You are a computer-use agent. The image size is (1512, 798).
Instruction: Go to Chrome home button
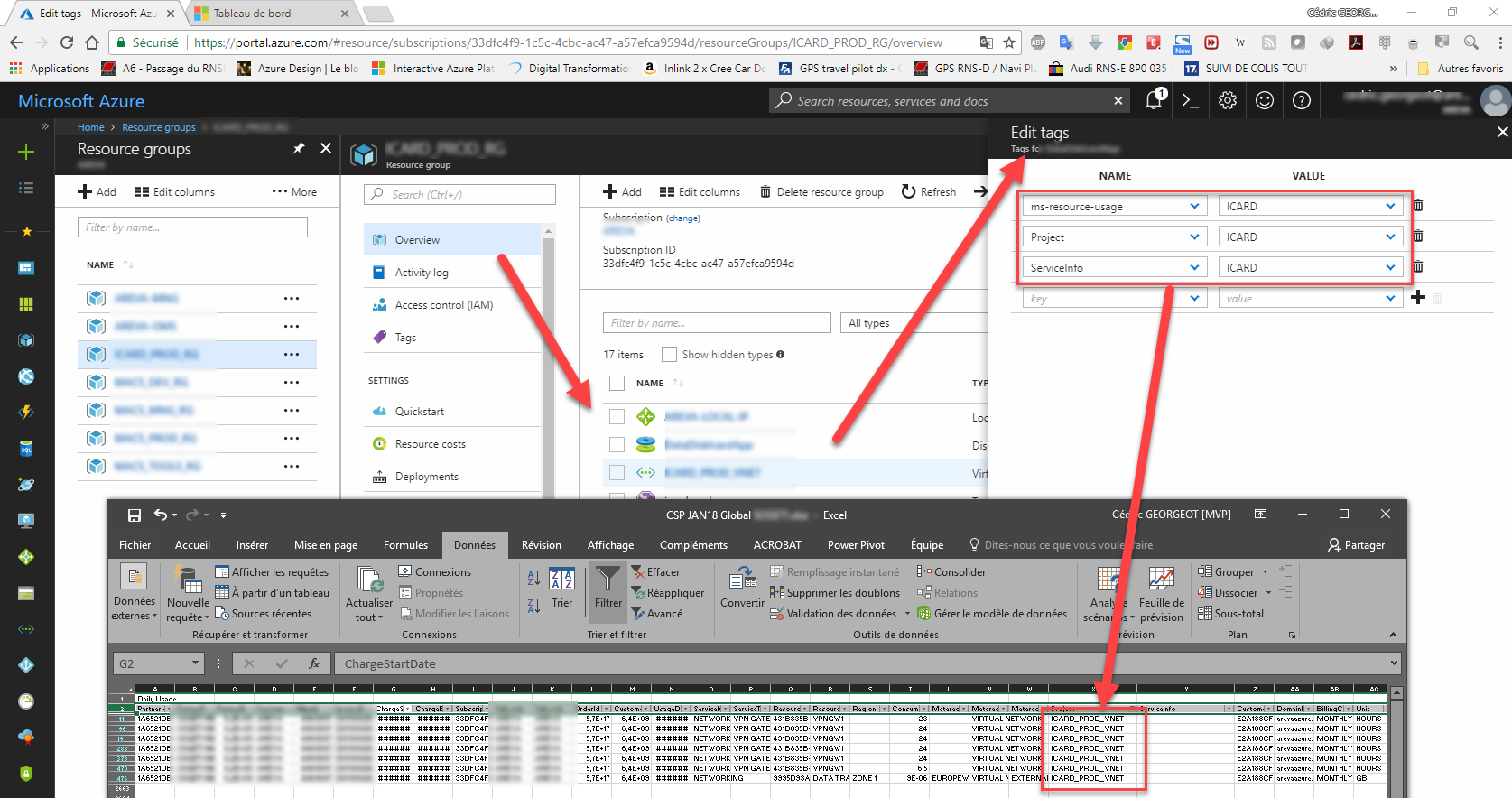click(92, 42)
